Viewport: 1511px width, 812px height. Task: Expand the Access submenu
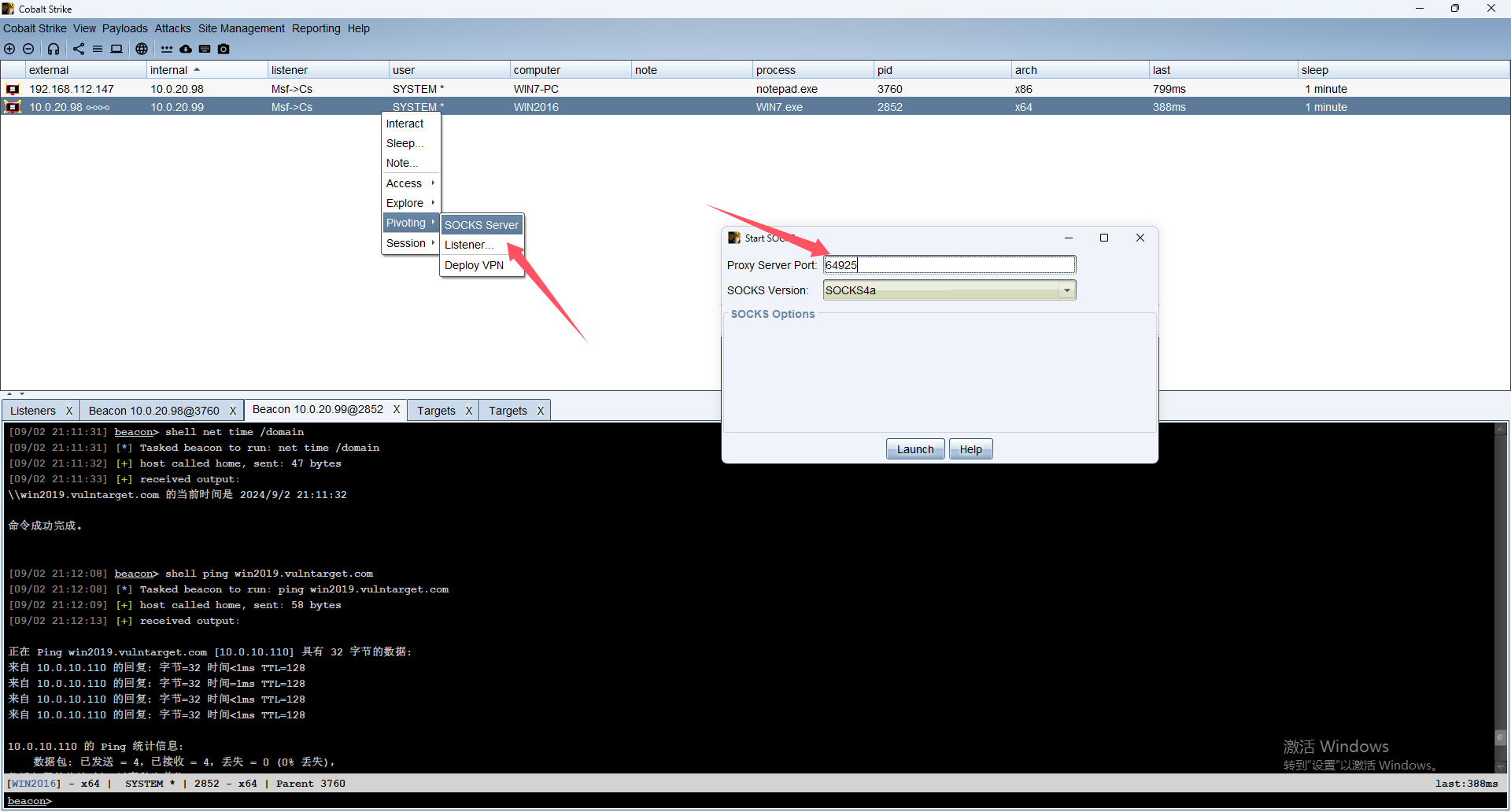pyautogui.click(x=411, y=183)
